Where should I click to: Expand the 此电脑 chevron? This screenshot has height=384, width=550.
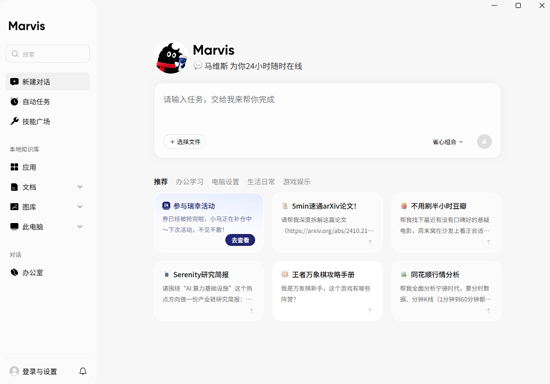[x=80, y=227]
